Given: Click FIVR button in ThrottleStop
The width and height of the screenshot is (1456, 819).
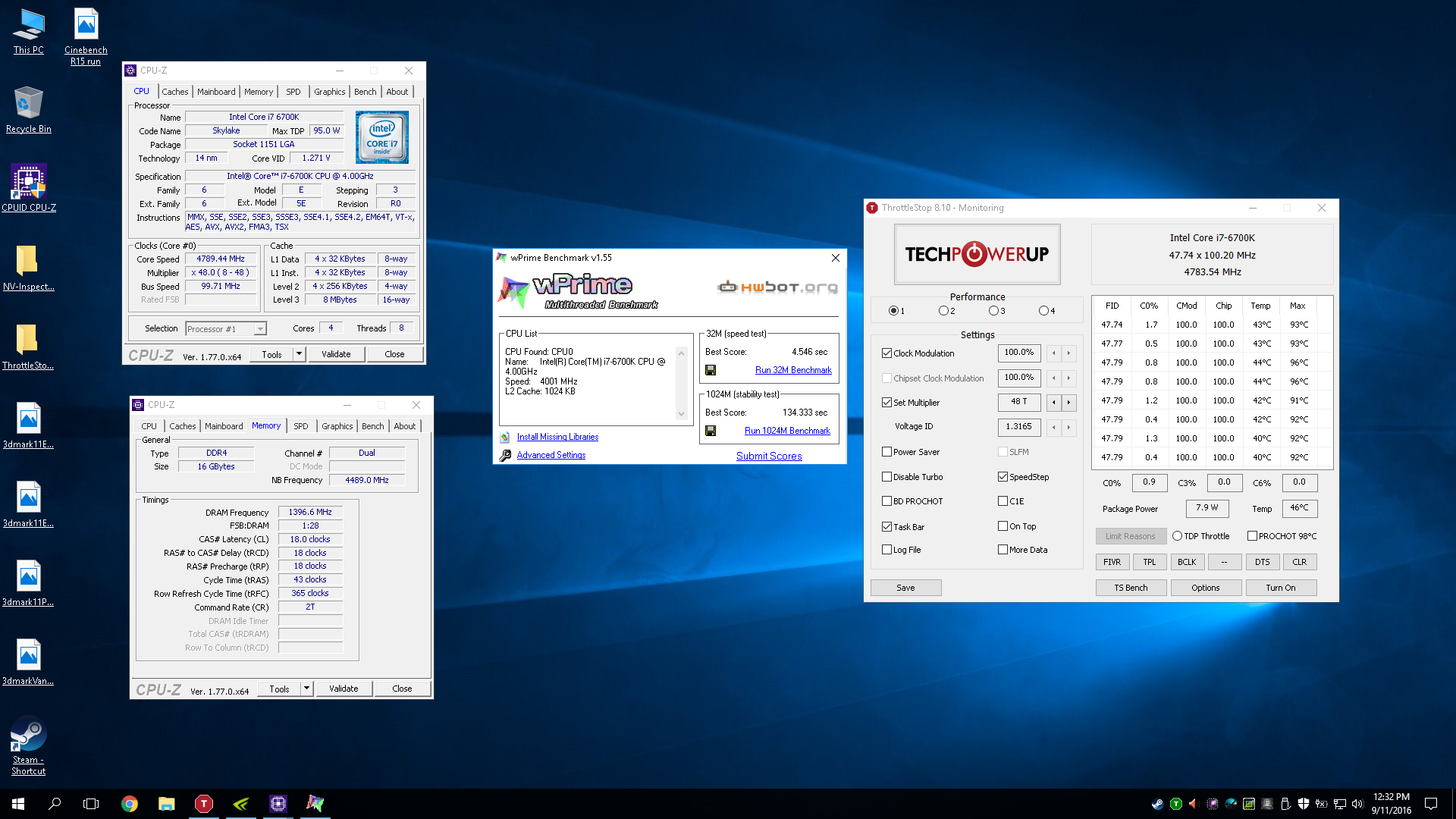Looking at the screenshot, I should click(1112, 562).
